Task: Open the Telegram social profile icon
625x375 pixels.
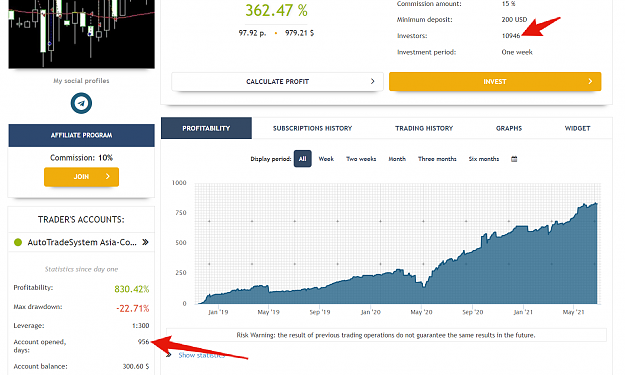Action: click(x=81, y=103)
